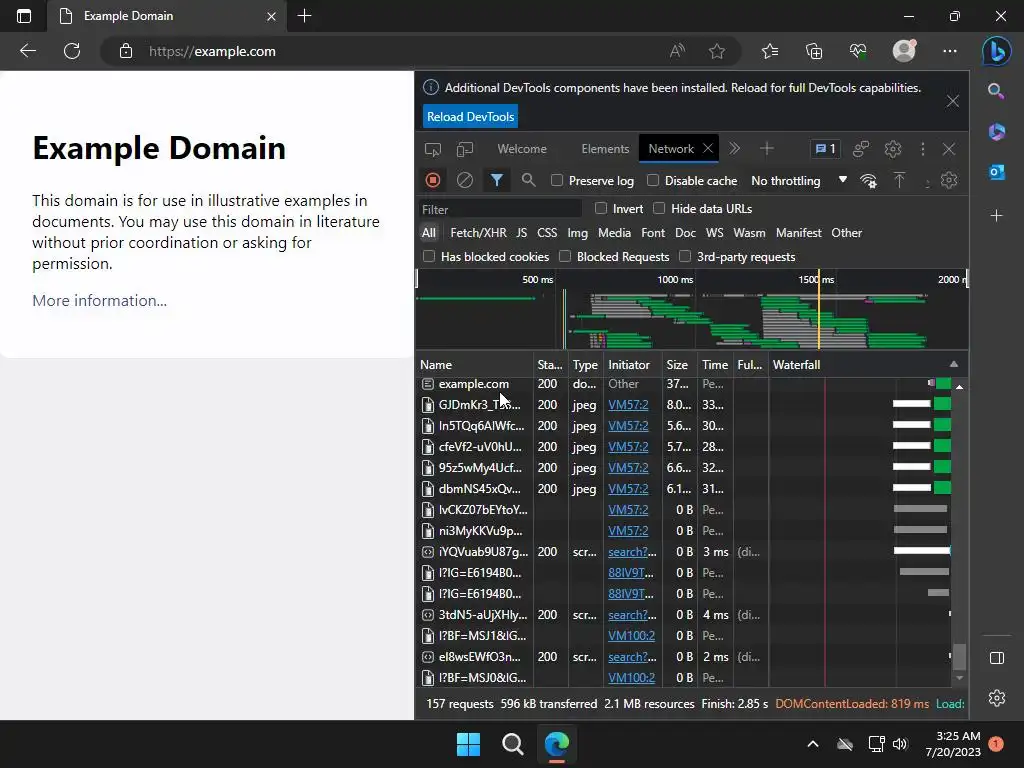Open the issues counter badge

(x=825, y=149)
